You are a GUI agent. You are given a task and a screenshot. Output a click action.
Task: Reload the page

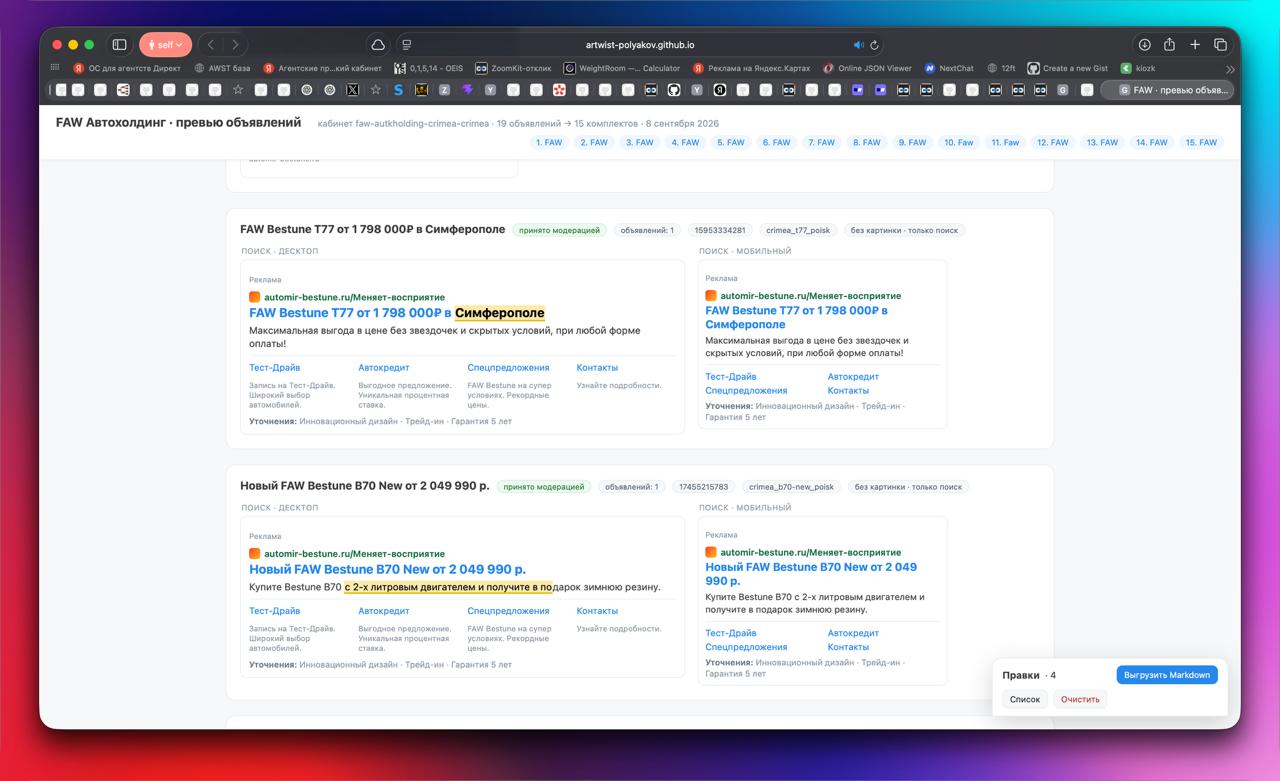(875, 45)
